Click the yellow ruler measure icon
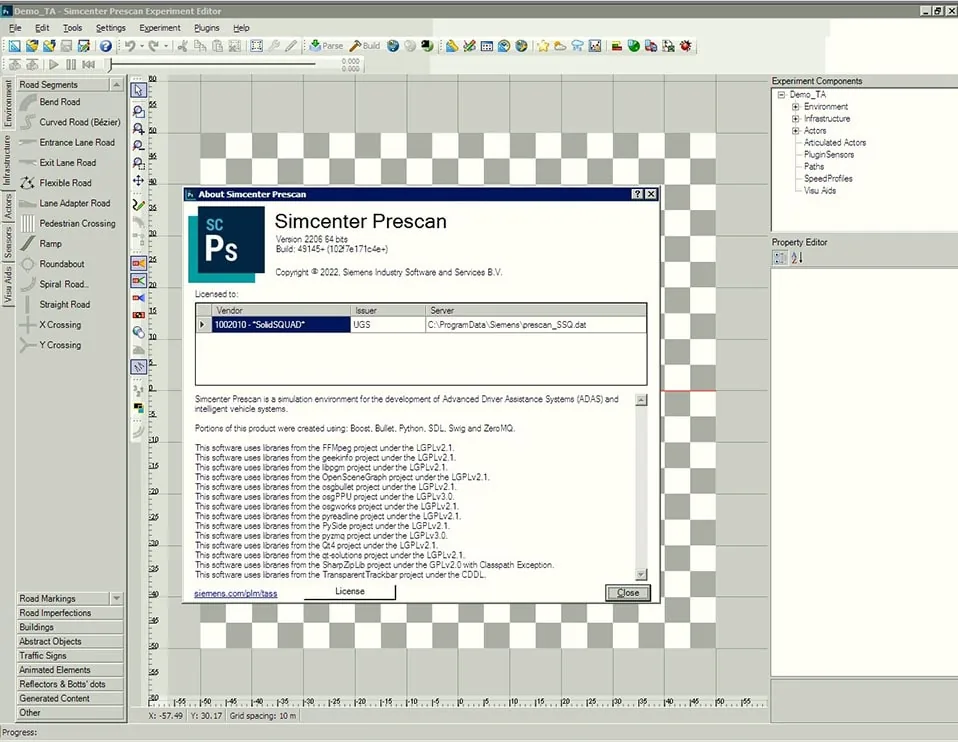958x742 pixels. 452,46
